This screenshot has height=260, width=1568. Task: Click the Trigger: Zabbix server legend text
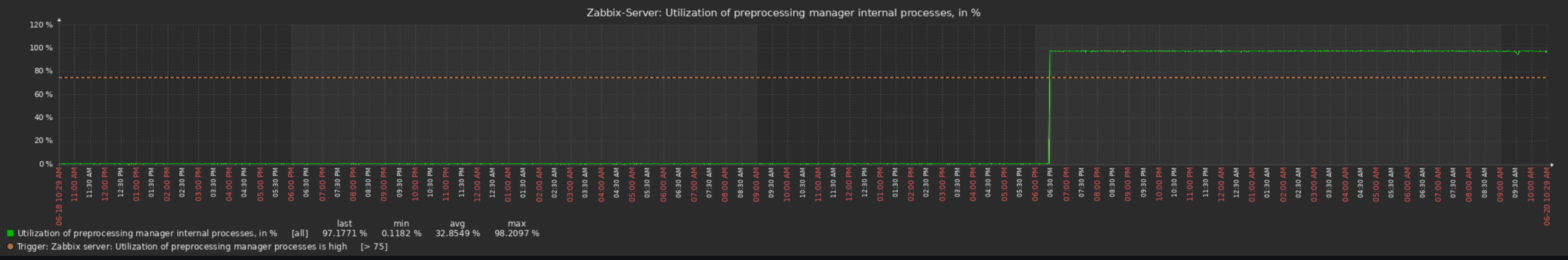click(x=182, y=247)
